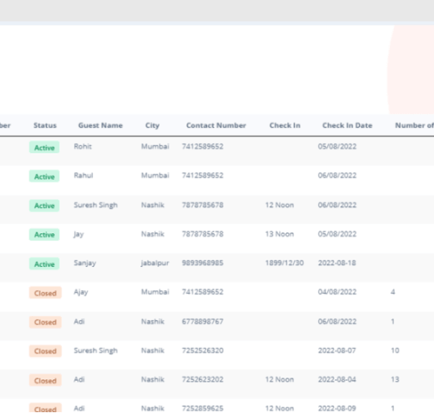Click the Contact Number column header
The height and width of the screenshot is (420, 434).
(x=216, y=125)
